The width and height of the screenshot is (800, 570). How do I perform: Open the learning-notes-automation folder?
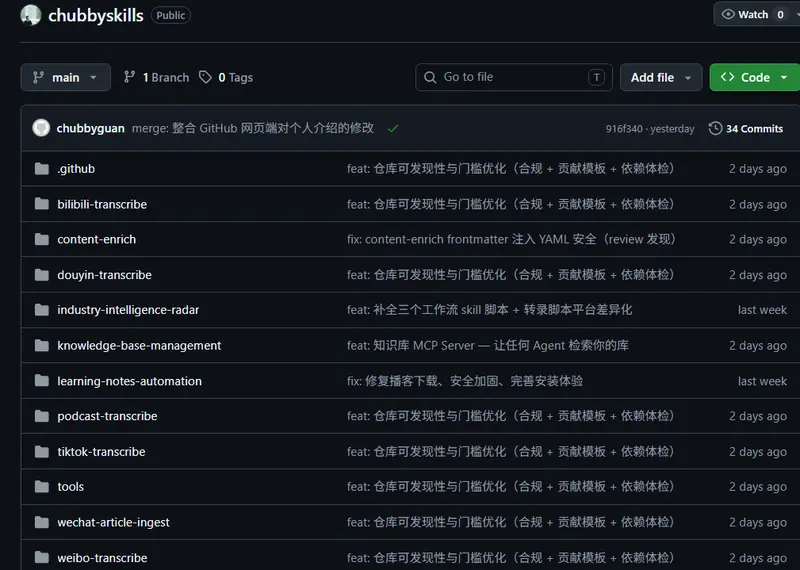(x=129, y=381)
